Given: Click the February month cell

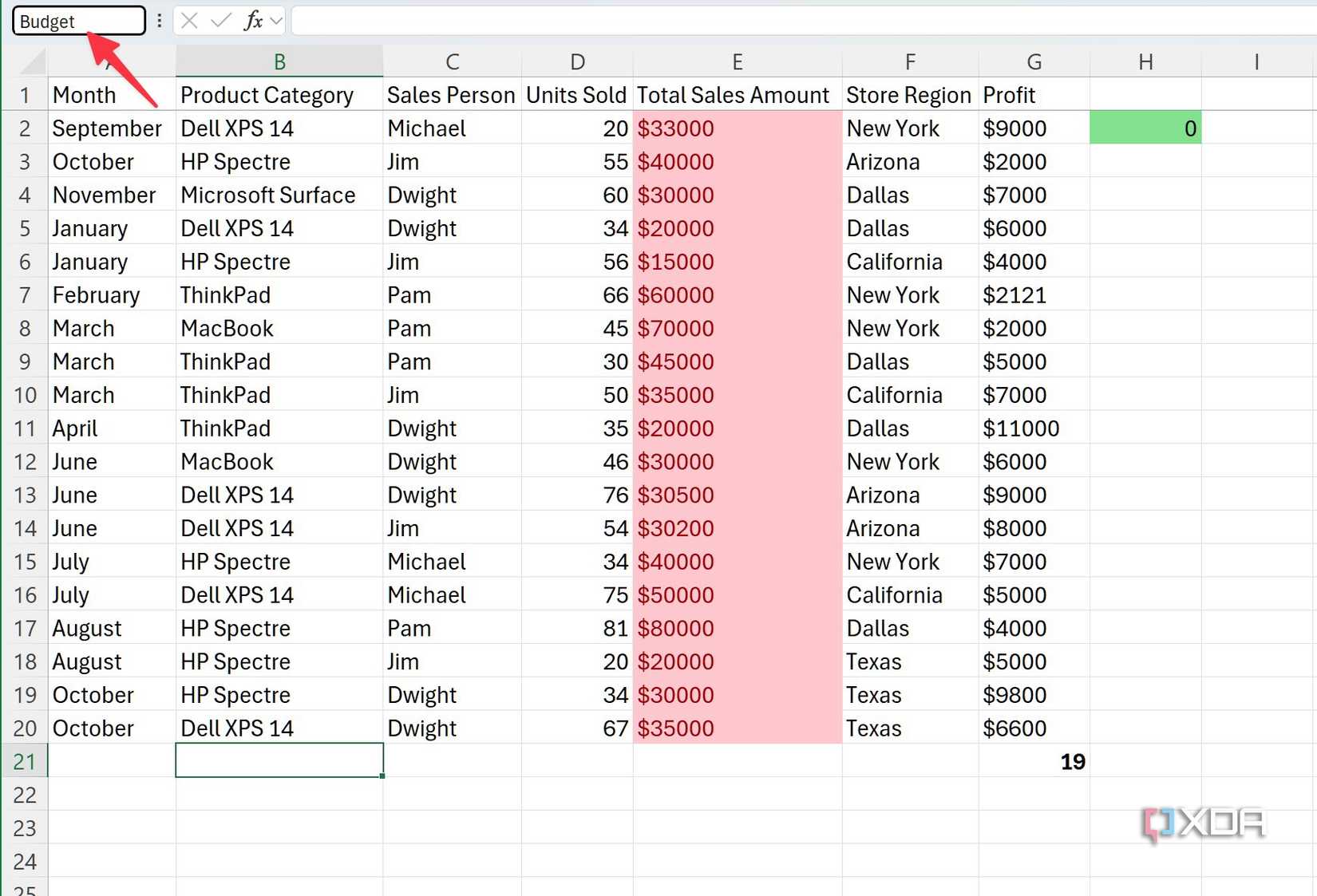Looking at the screenshot, I should [x=112, y=295].
